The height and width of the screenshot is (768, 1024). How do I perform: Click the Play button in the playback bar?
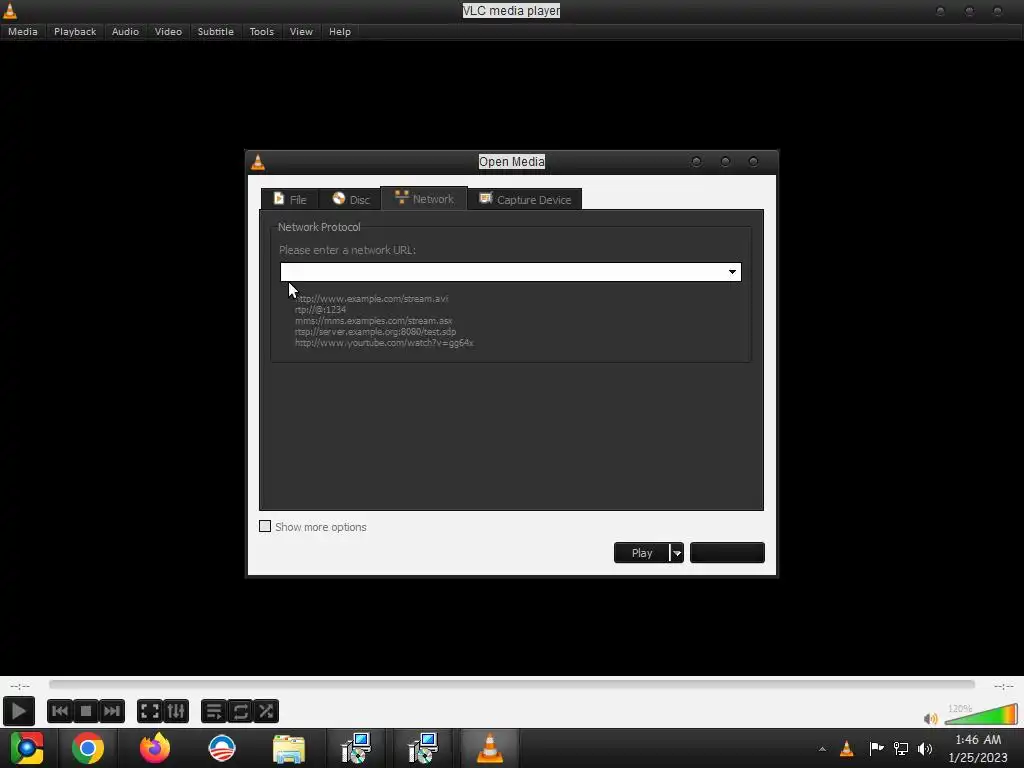click(18, 711)
